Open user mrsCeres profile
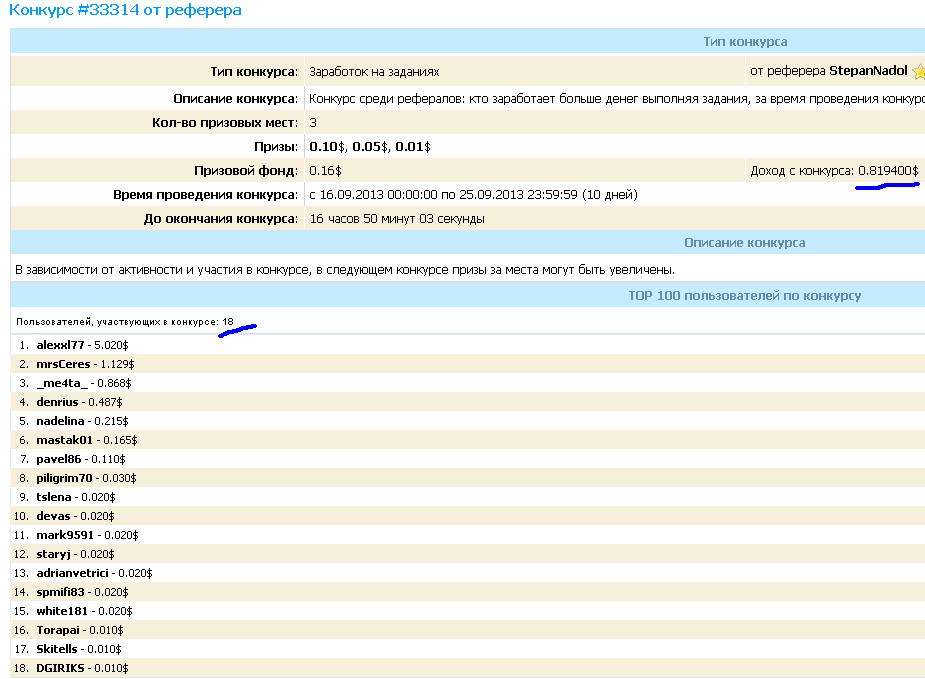This screenshot has width=925, height=679. pos(63,364)
